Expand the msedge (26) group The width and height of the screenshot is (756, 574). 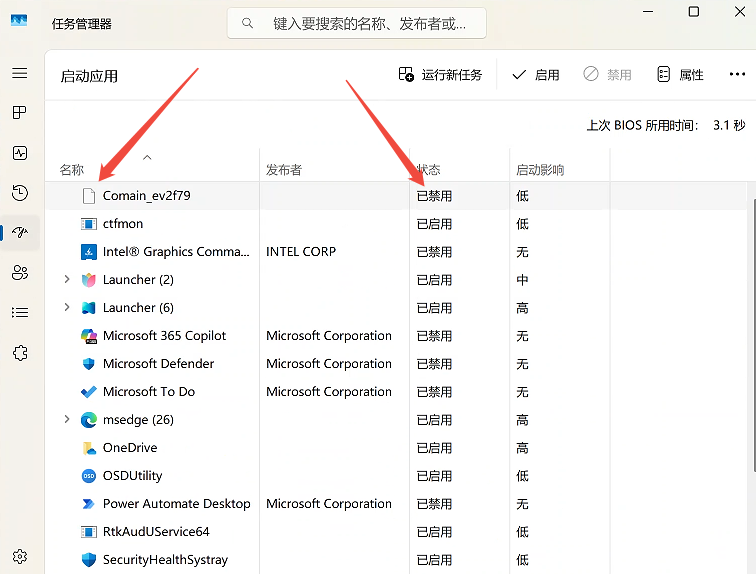67,419
